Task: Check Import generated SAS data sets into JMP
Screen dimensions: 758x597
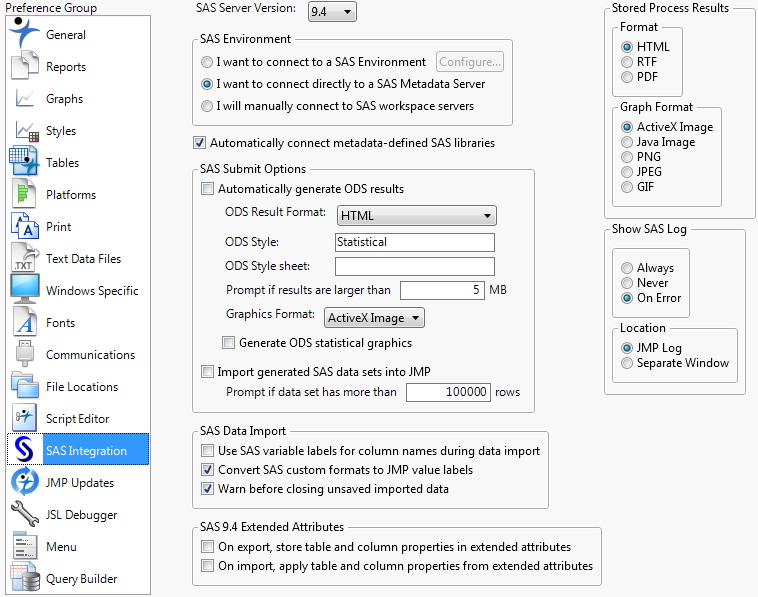Action: (x=207, y=371)
